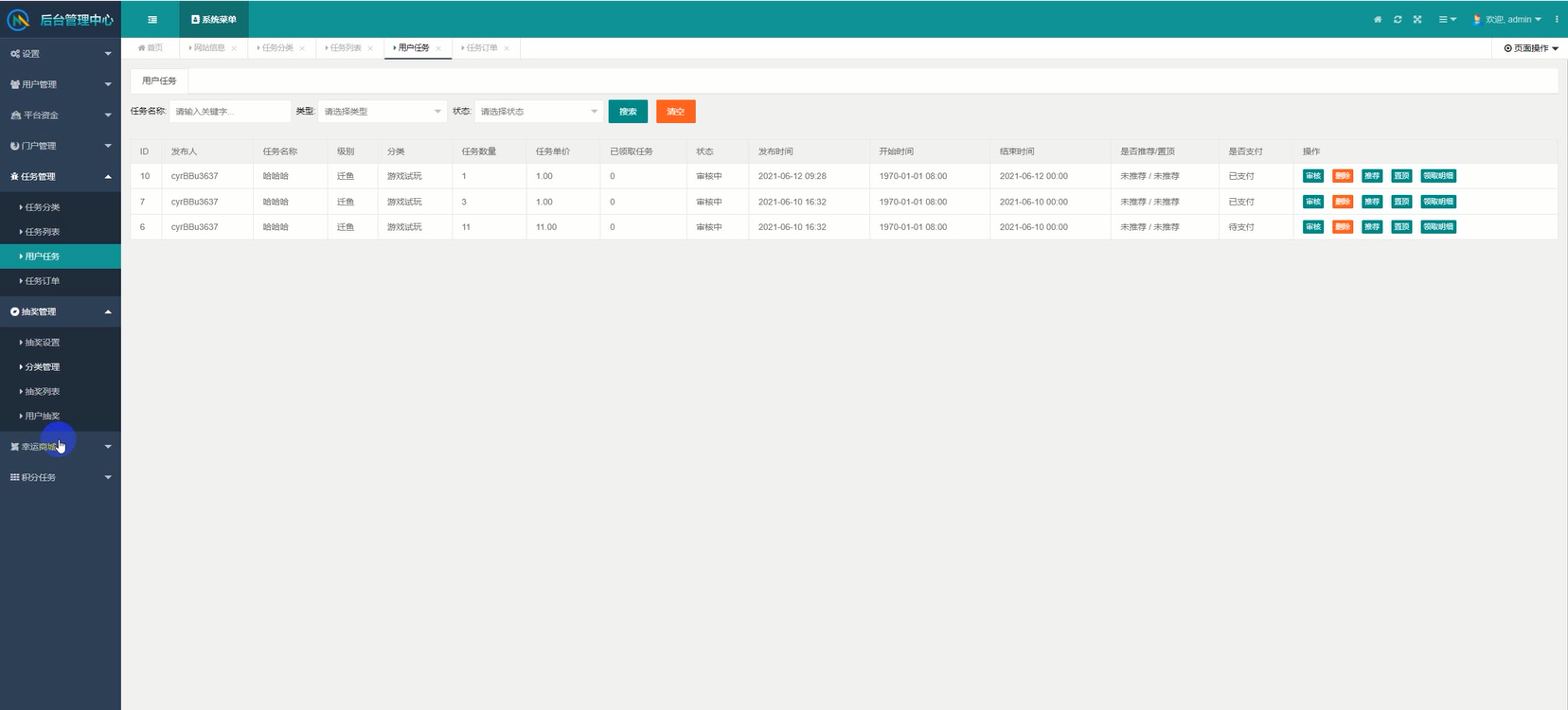Click the refresh icon in top bar
Screen dimensions: 1568x710
pos(1398,20)
